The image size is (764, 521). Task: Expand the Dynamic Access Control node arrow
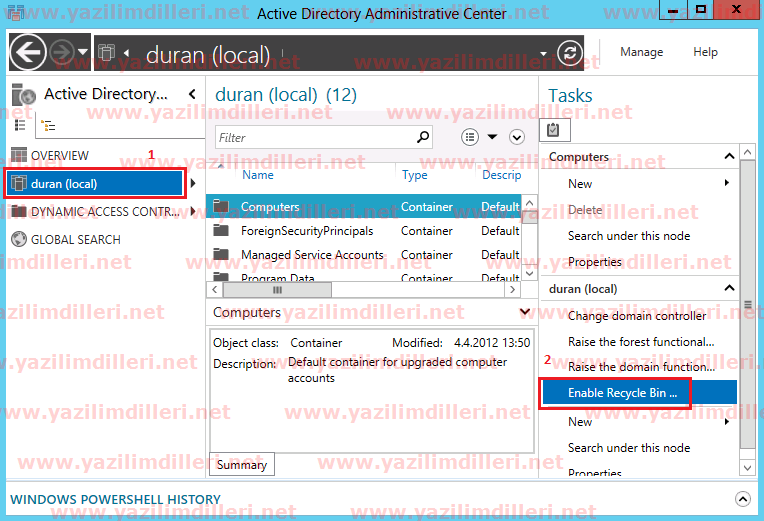point(191,212)
